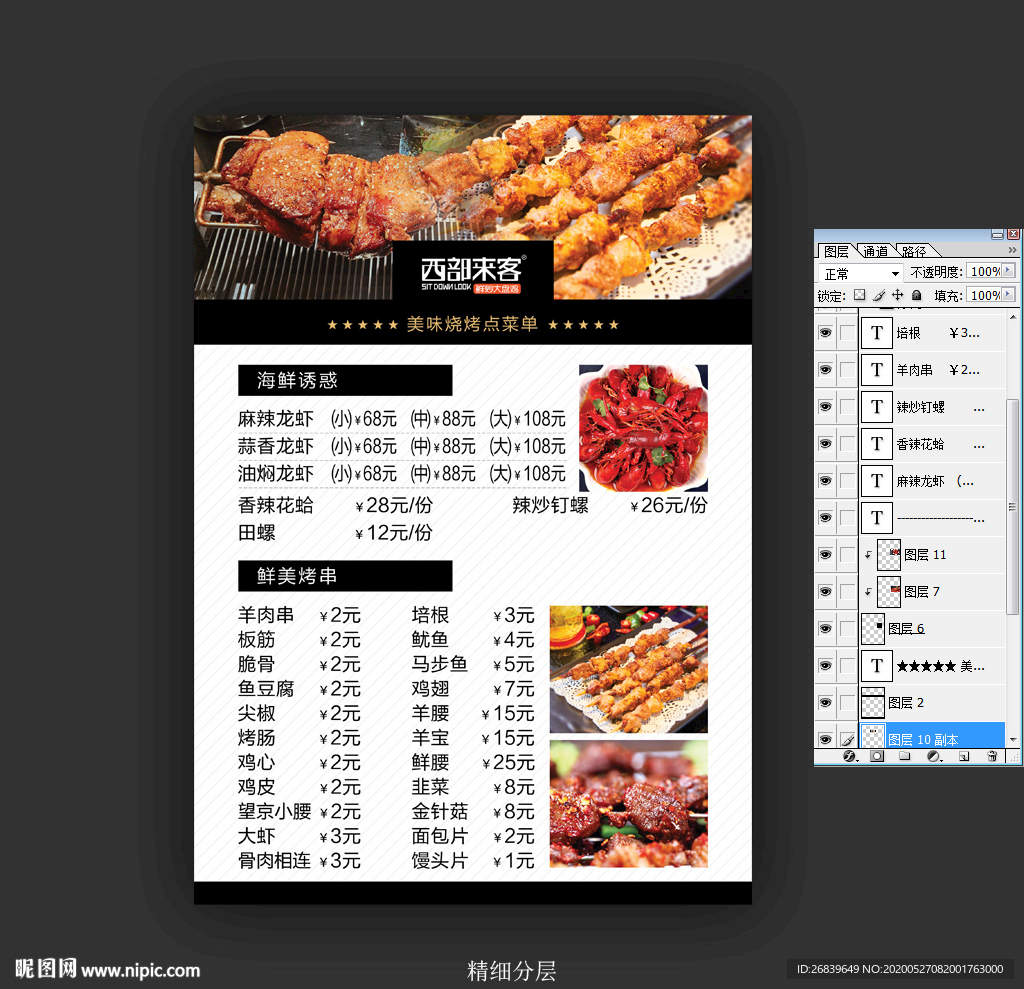This screenshot has height=989, width=1024.
Task: Collapse the layers panel window
Action: pos(997,234)
